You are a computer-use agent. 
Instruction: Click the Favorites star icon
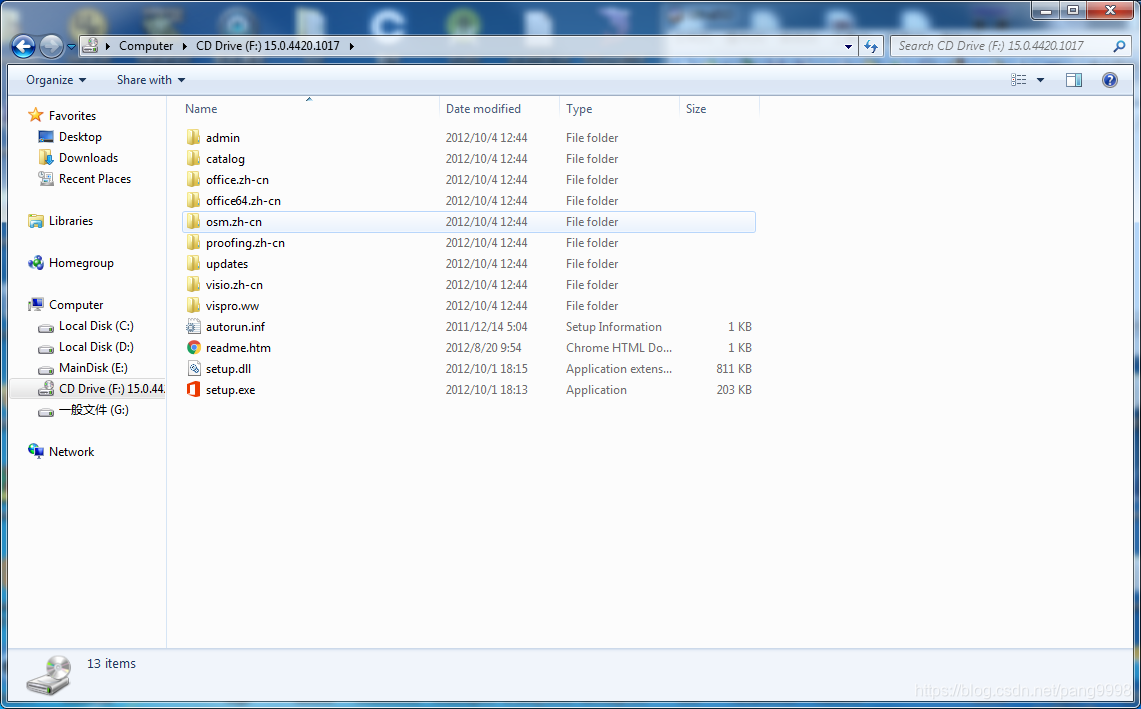pos(36,115)
